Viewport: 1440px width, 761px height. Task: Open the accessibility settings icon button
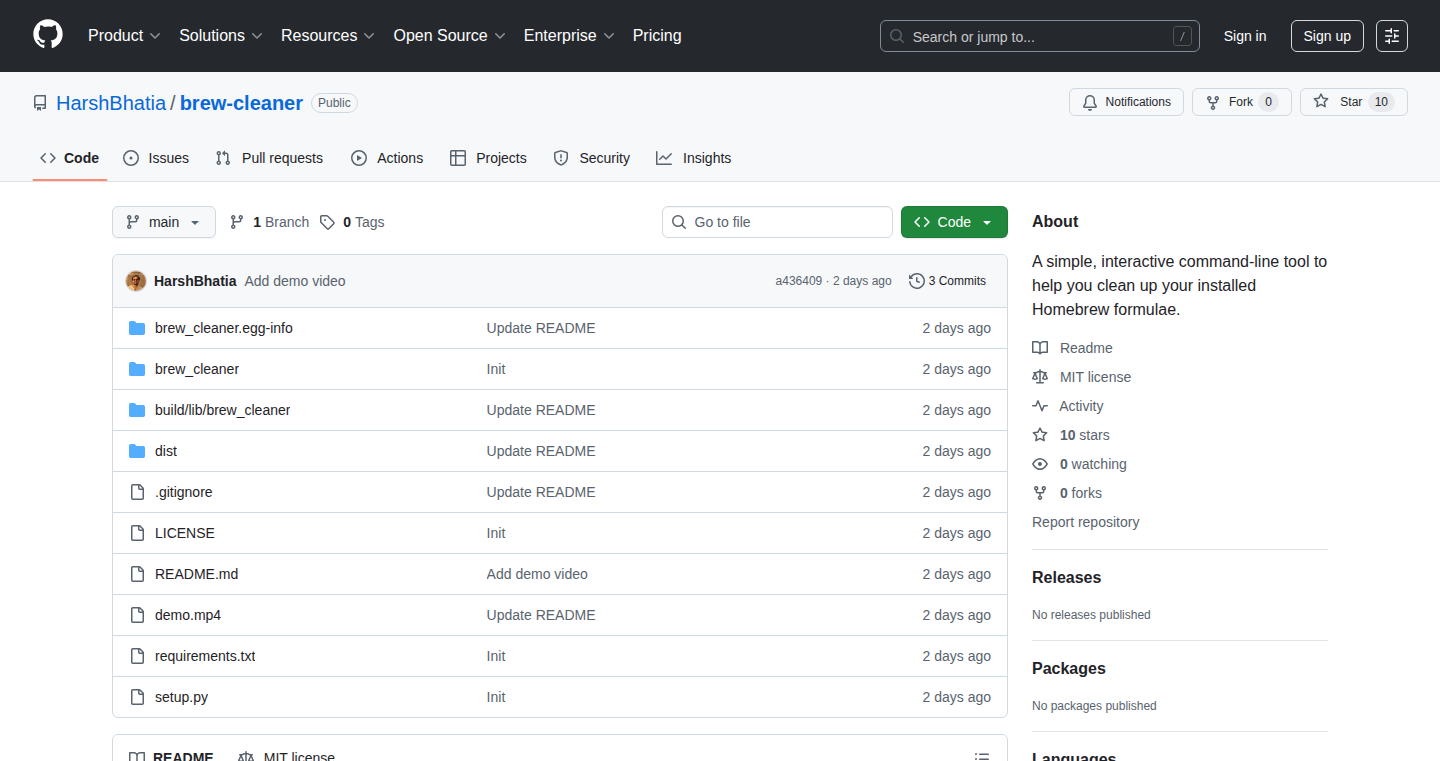(1392, 36)
